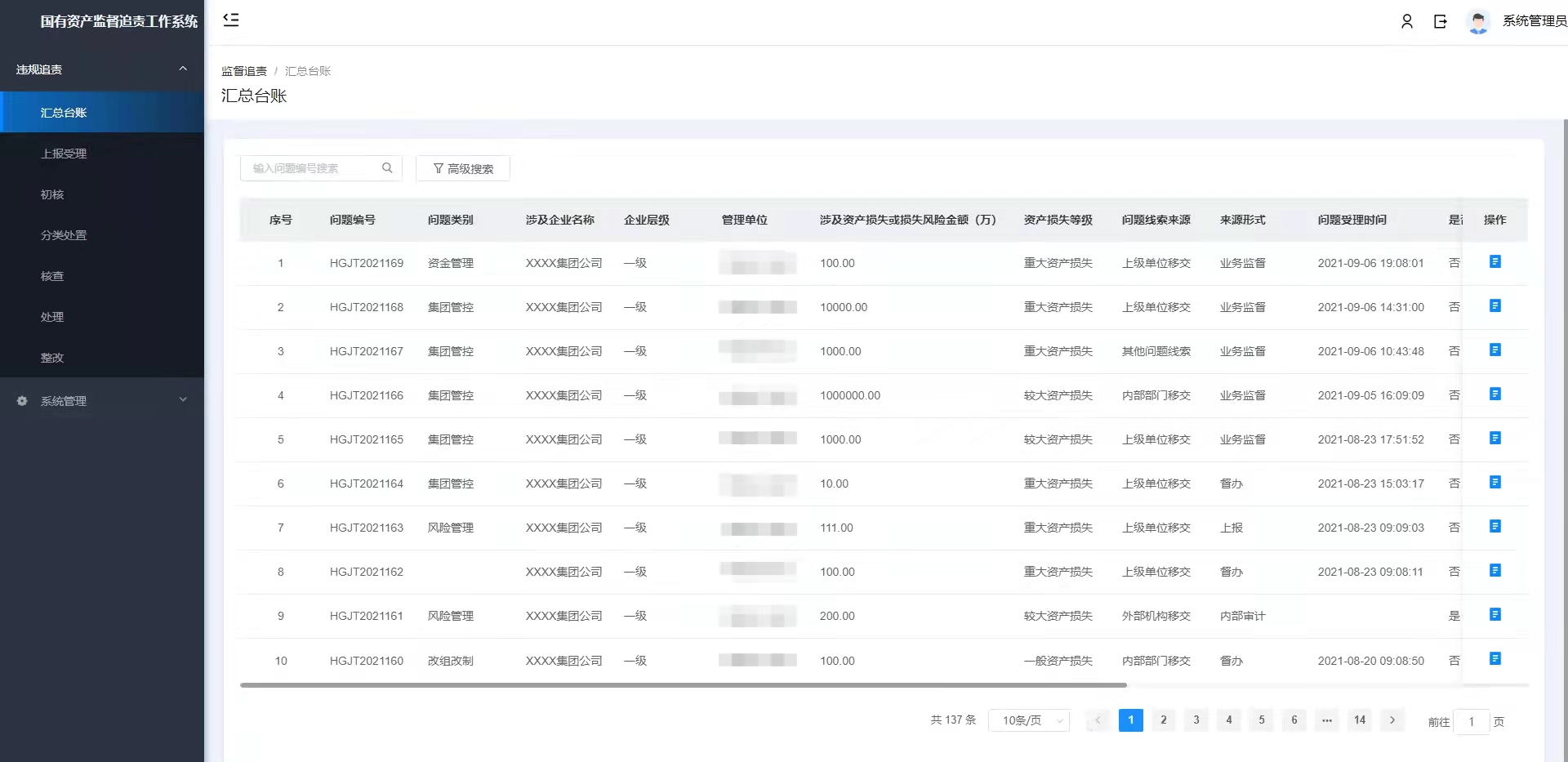Click 监督追责 breadcrumb link

[x=244, y=71]
